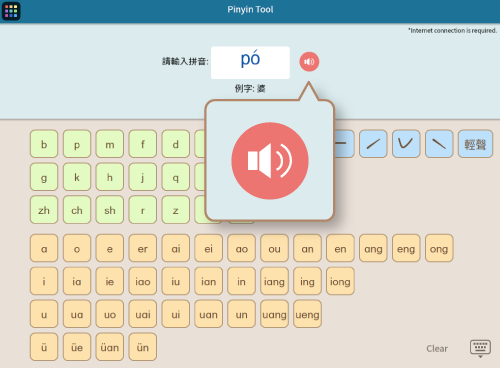The width and height of the screenshot is (500, 368).
Task: Pick final ou
Action: tap(274, 248)
